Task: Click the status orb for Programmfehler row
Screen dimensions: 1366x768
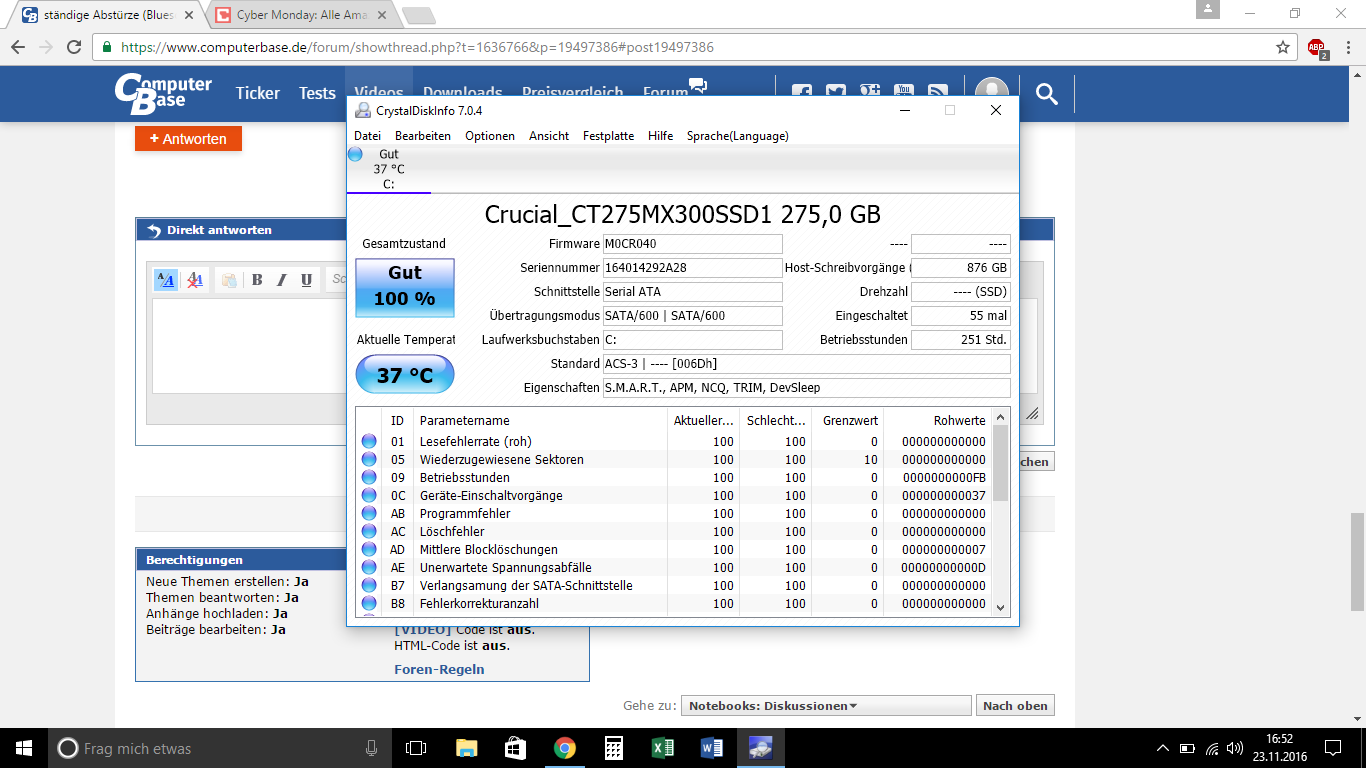Action: point(369,513)
